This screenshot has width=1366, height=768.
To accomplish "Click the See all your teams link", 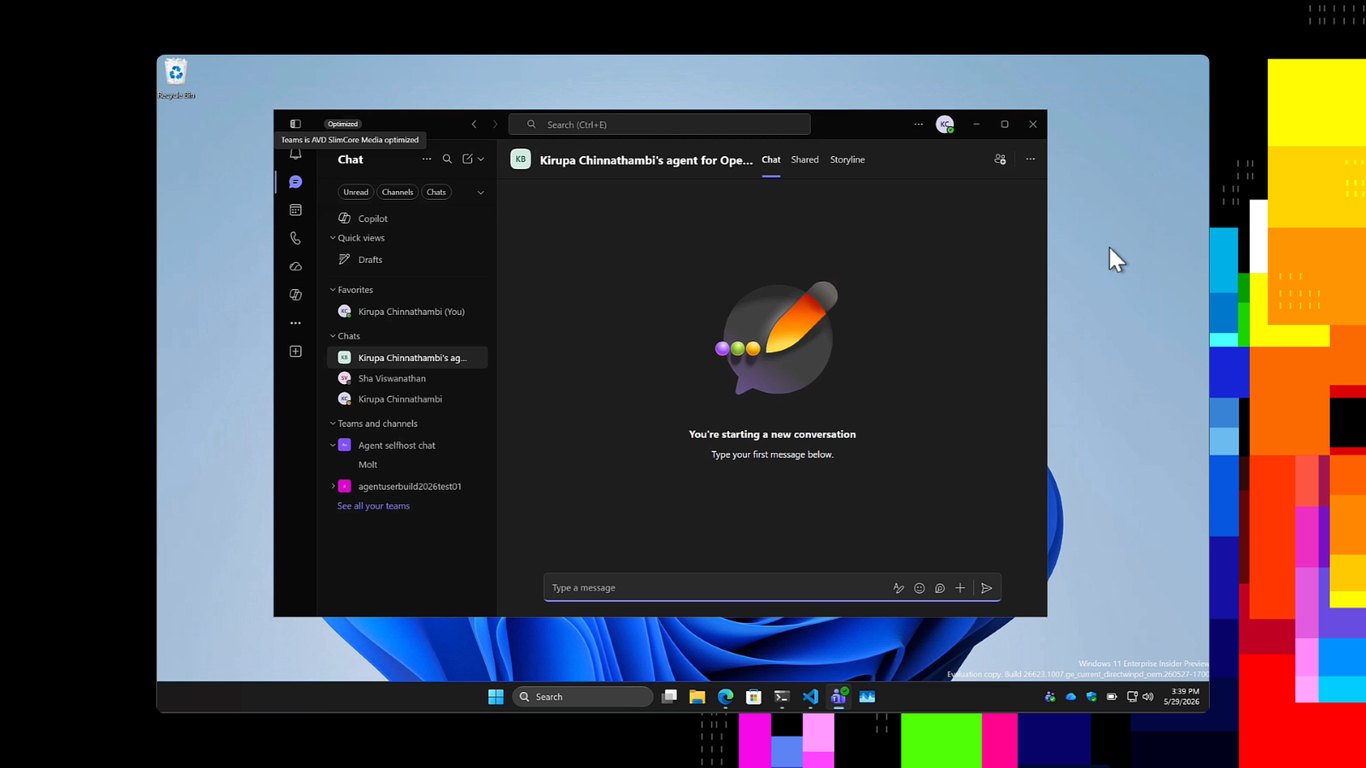I will click(373, 506).
